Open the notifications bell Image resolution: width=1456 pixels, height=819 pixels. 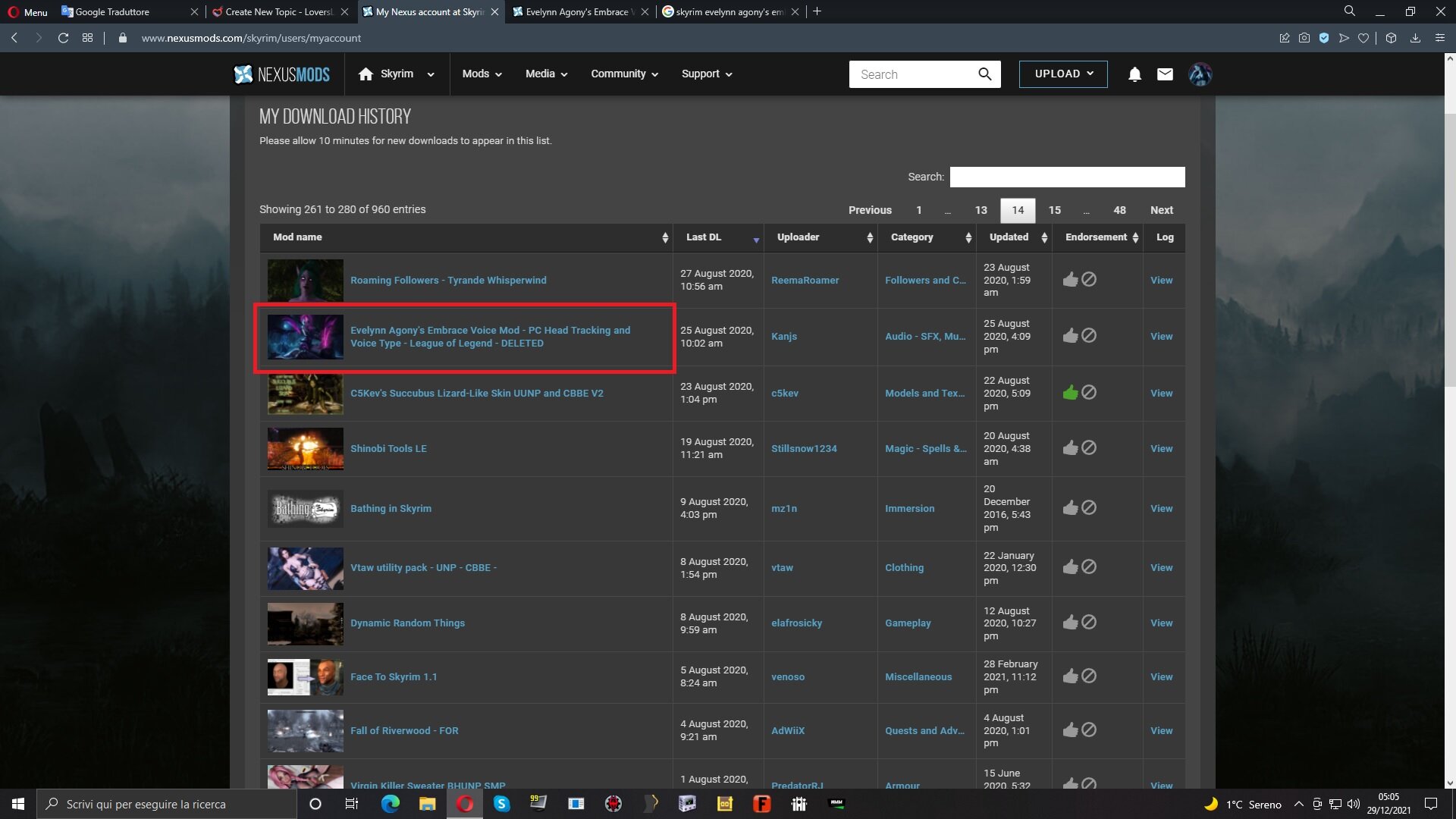click(1134, 74)
